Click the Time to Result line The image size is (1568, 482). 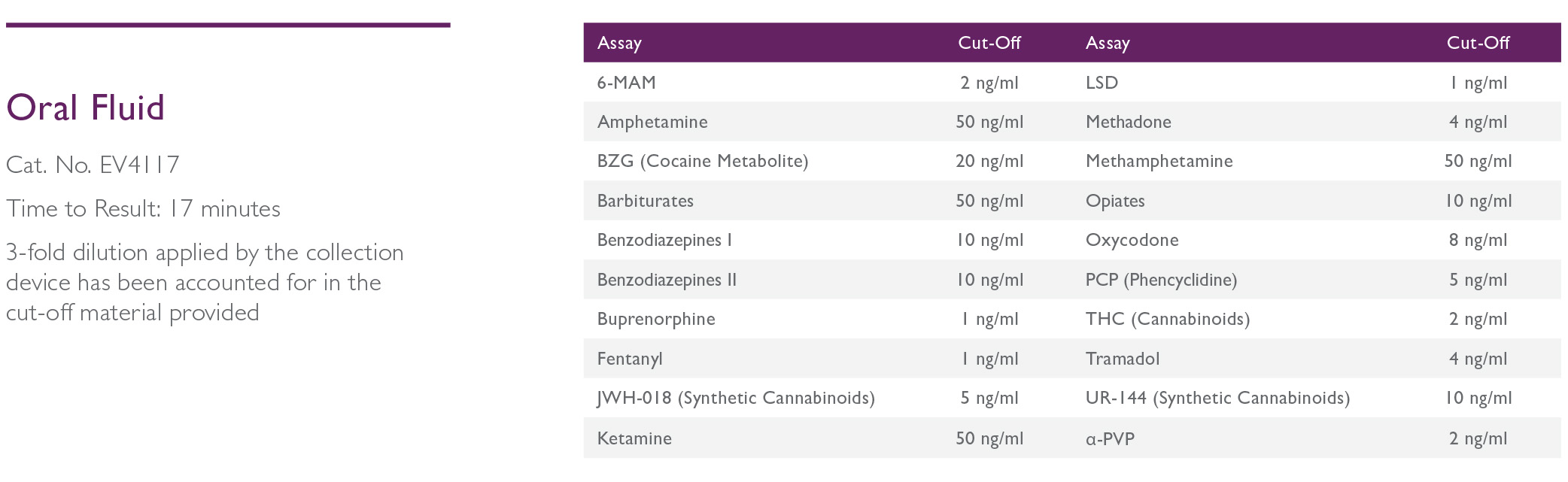coord(143,208)
